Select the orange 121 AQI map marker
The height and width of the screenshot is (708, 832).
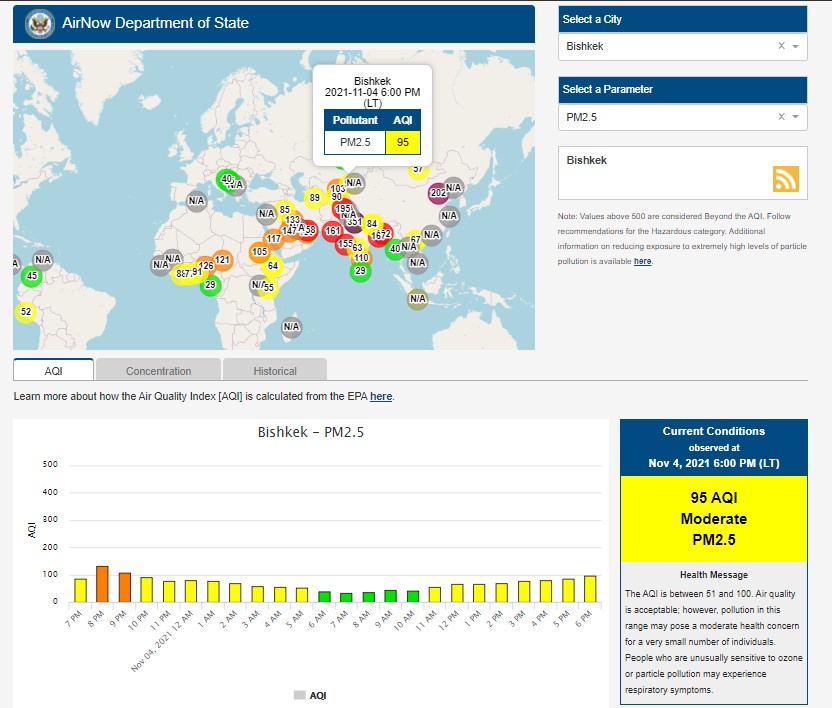tap(222, 261)
